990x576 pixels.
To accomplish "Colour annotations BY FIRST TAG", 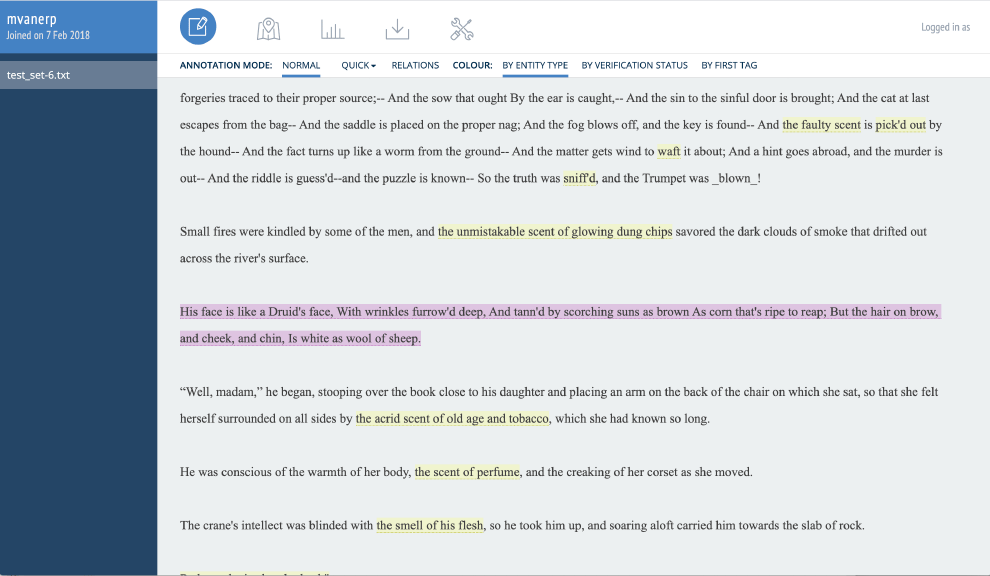I will point(729,65).
